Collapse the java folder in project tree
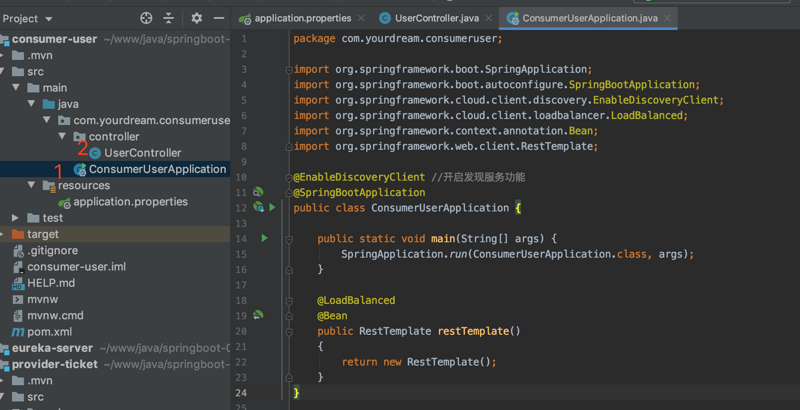This screenshot has width=800, height=410. click(x=31, y=104)
